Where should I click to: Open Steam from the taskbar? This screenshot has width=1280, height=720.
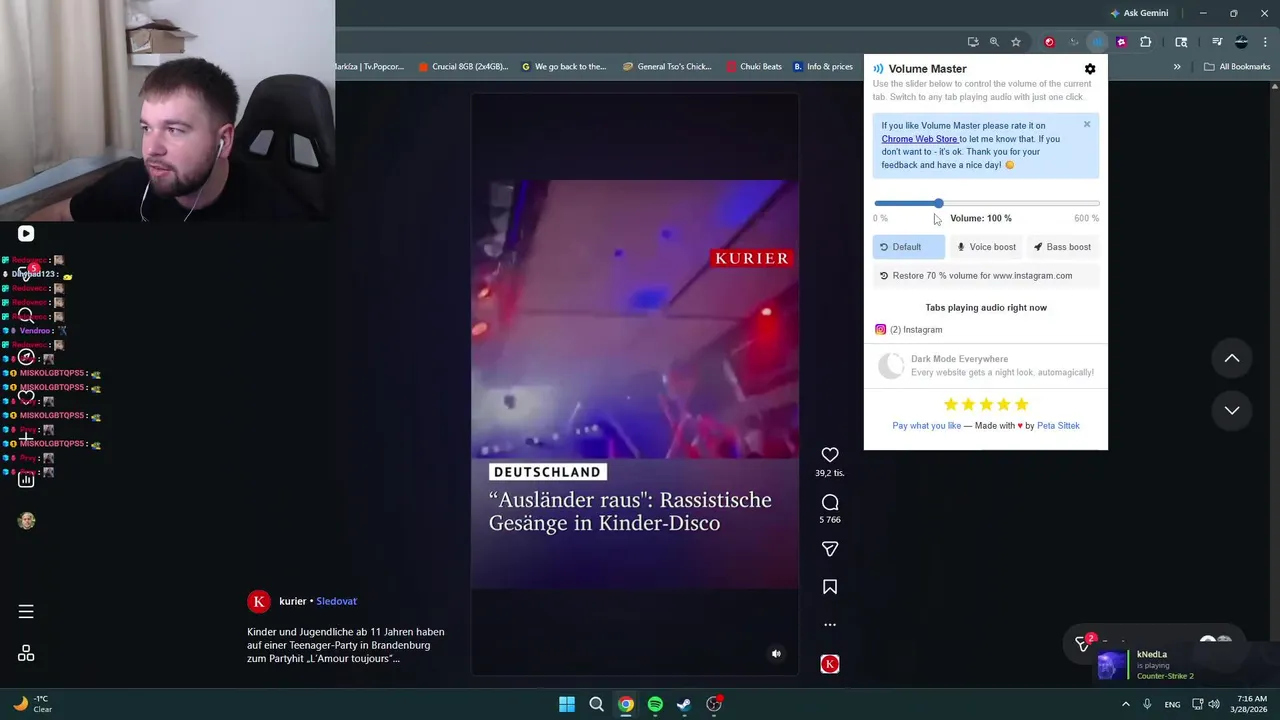[x=684, y=704]
